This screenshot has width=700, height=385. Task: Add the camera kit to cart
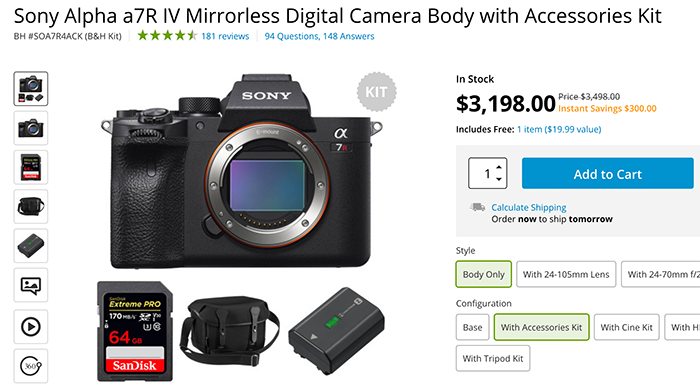(608, 173)
